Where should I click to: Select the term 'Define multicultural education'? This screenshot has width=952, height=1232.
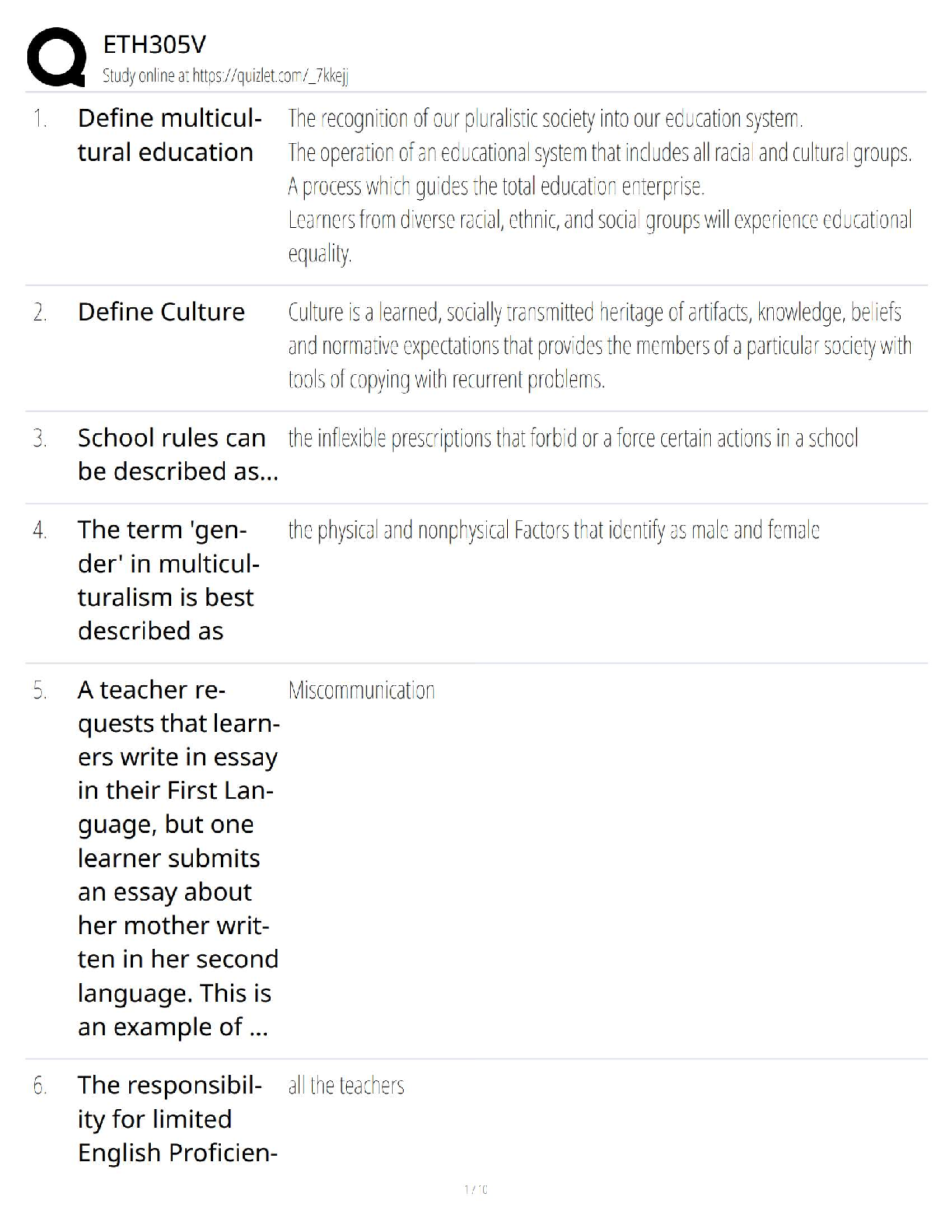[x=169, y=135]
